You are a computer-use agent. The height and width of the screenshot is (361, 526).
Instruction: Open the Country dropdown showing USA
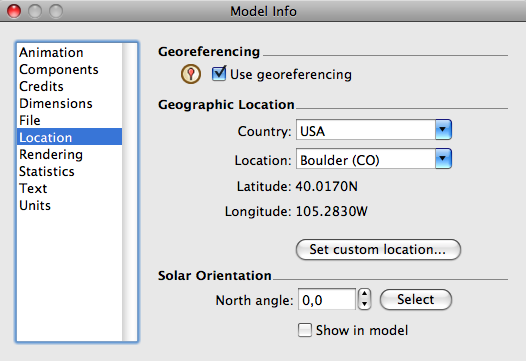[374, 130]
